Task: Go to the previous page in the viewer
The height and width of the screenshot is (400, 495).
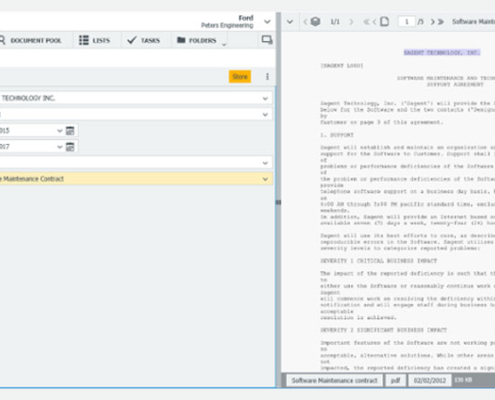Action: [x=375, y=22]
